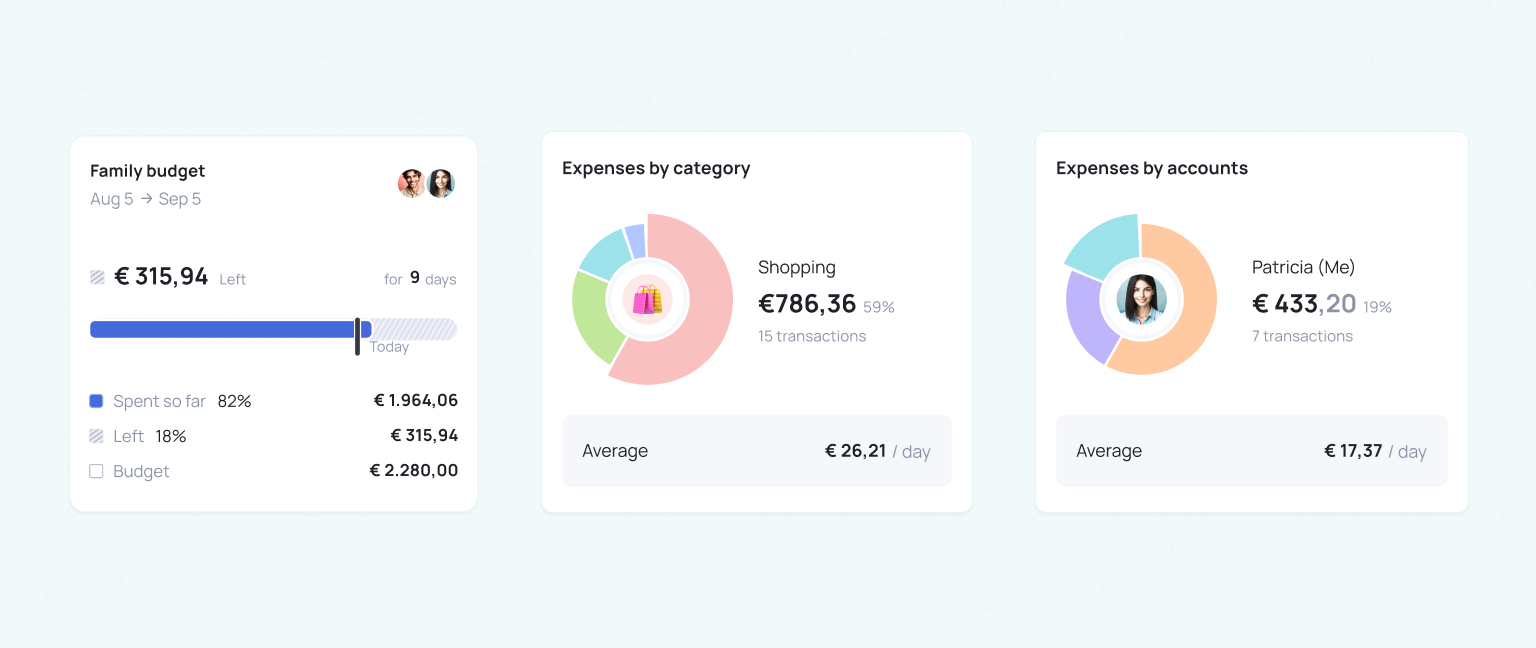Click the Average € 26,21 / day row

(x=757, y=451)
